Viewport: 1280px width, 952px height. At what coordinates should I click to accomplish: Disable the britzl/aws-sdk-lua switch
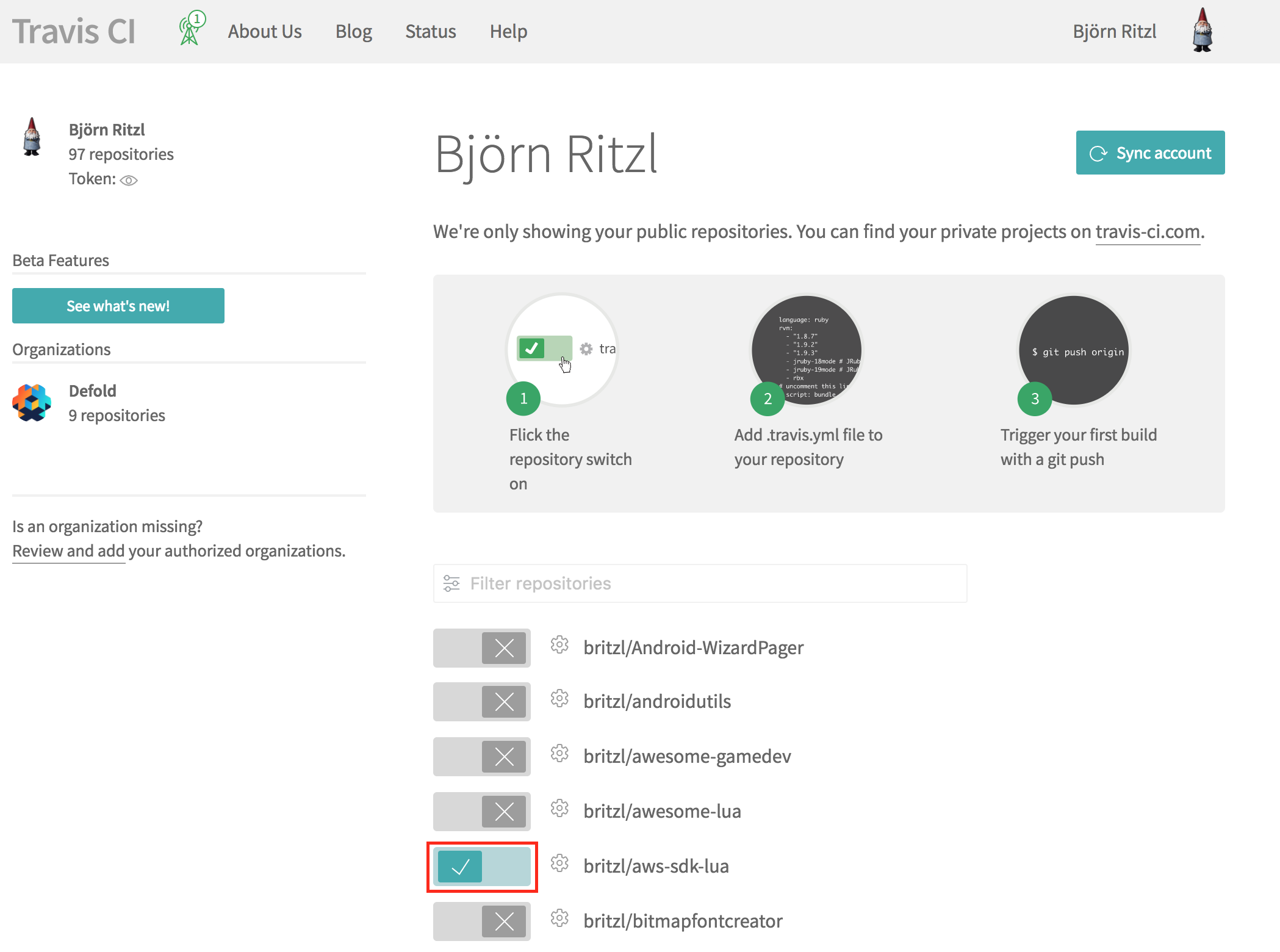click(x=482, y=867)
